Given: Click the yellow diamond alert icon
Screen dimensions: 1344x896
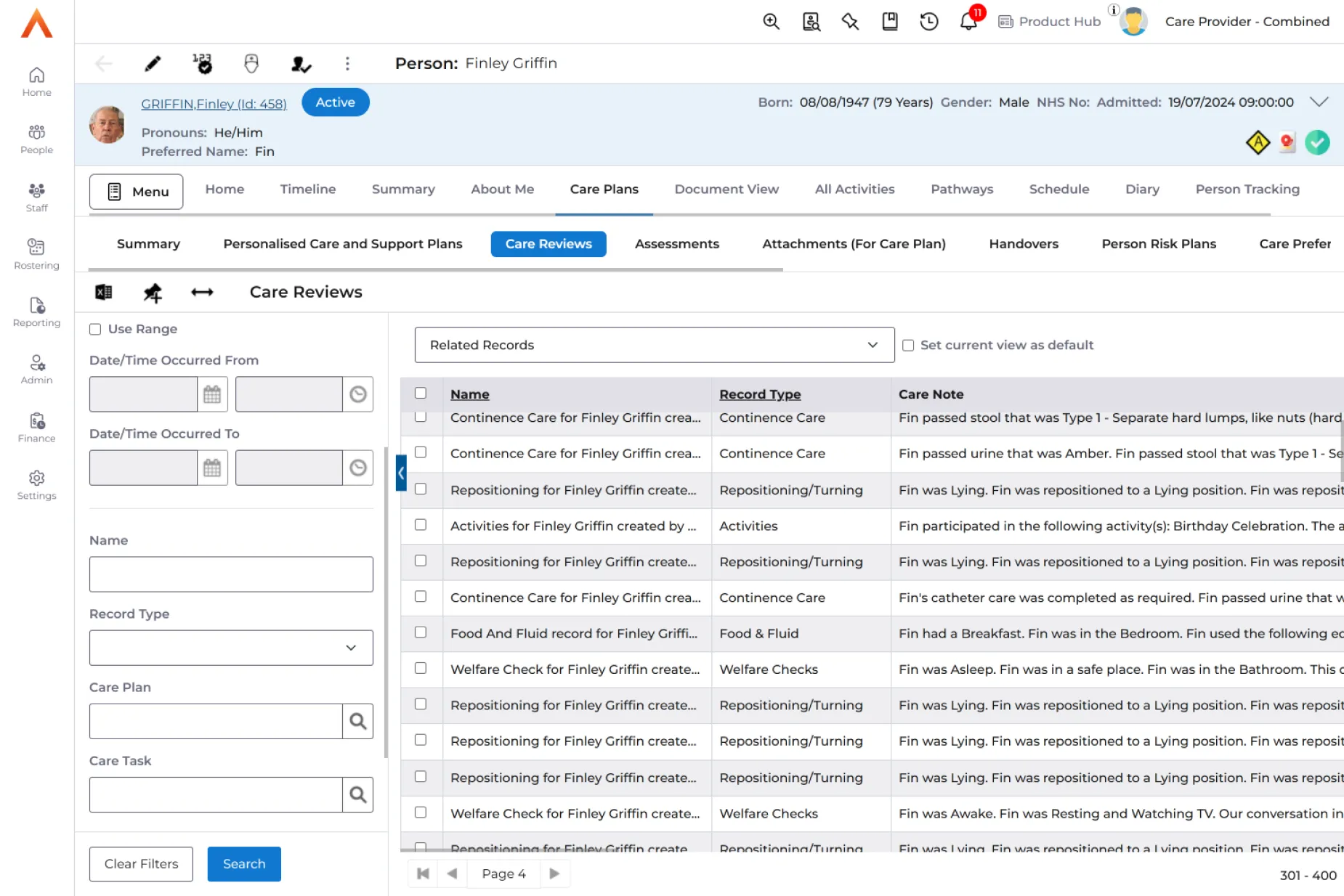Looking at the screenshot, I should 1258,142.
